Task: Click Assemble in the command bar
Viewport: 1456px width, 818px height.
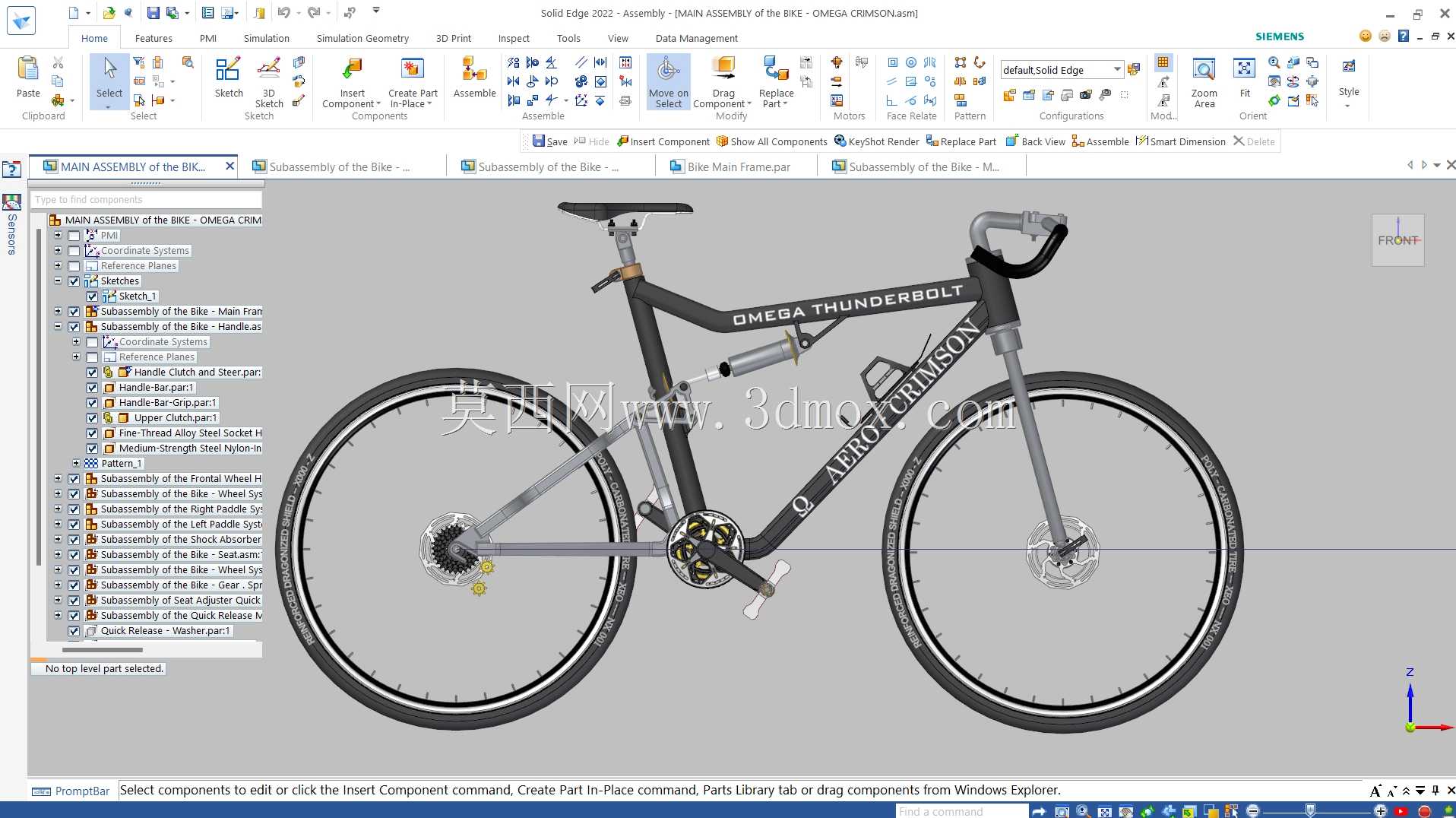Action: click(x=1100, y=141)
